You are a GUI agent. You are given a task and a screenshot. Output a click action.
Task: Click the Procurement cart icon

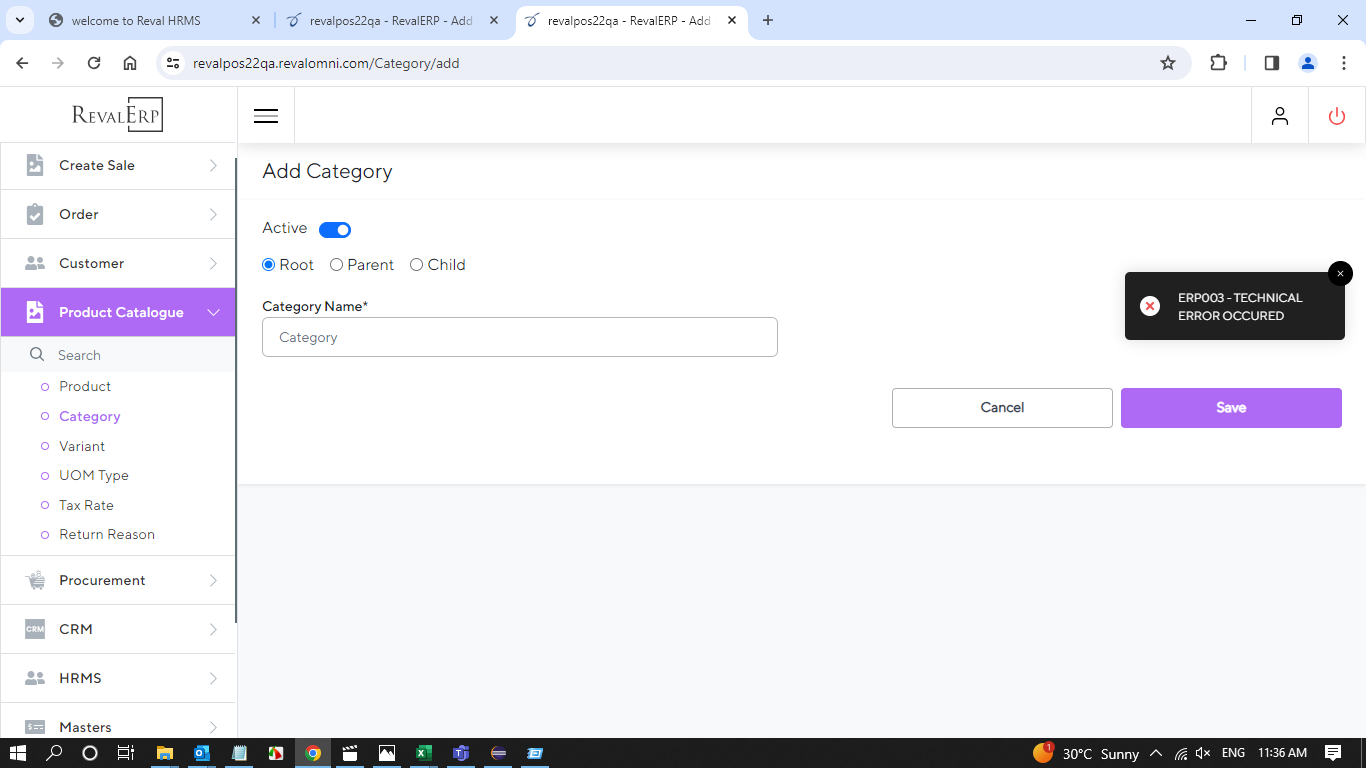point(35,580)
